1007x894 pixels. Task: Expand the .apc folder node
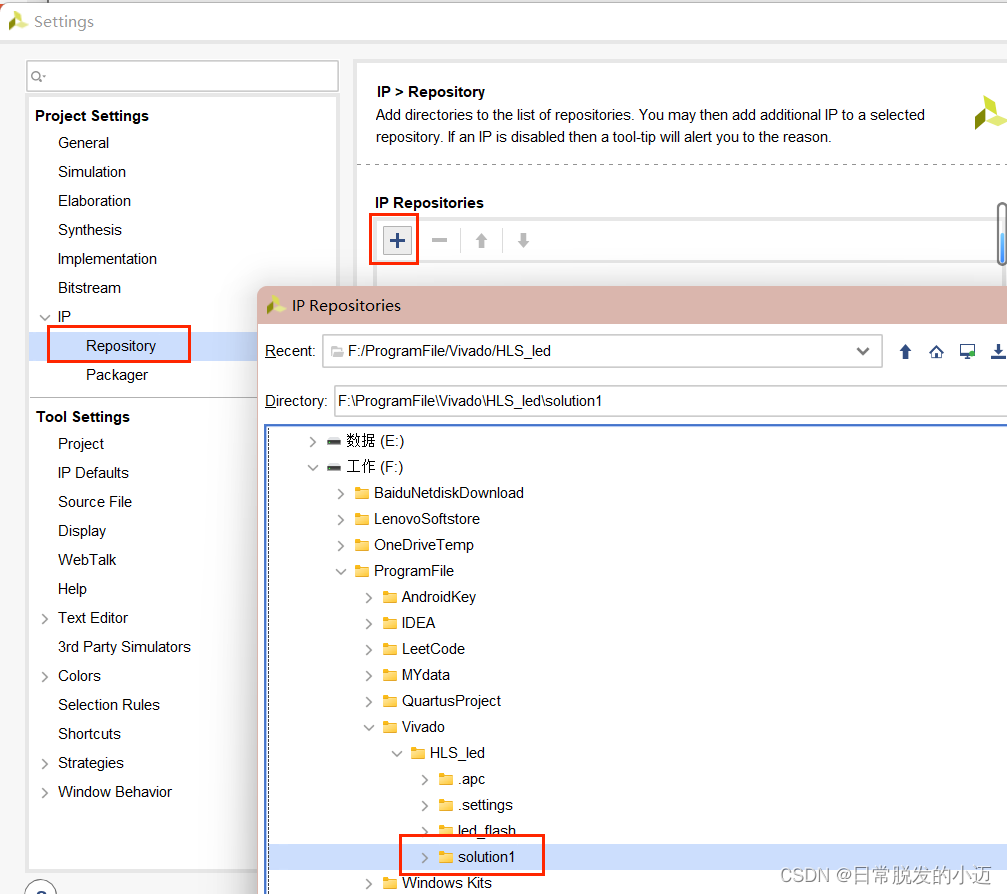[425, 779]
